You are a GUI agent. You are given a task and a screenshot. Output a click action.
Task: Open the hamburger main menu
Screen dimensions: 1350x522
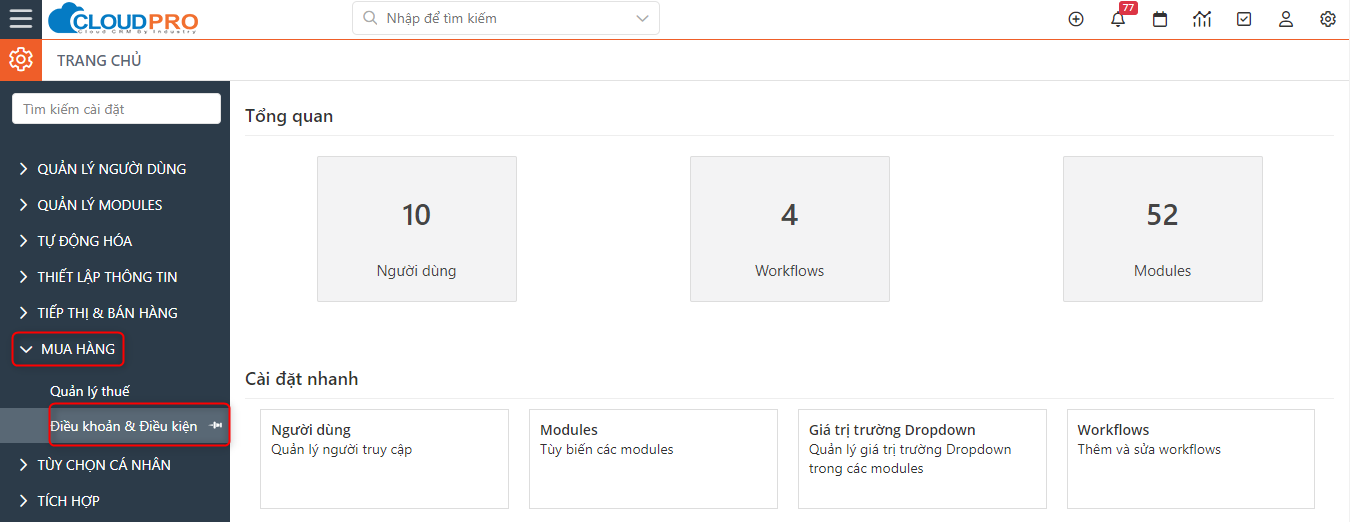pyautogui.click(x=20, y=18)
